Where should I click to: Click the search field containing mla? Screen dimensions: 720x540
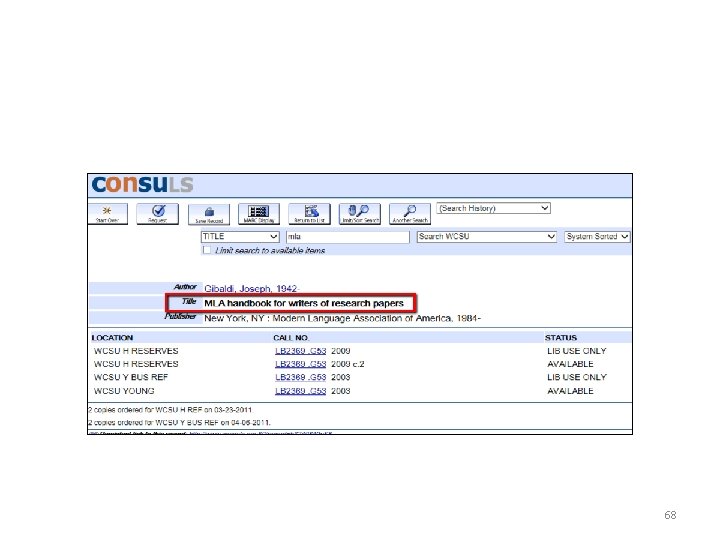pyautogui.click(x=348, y=237)
